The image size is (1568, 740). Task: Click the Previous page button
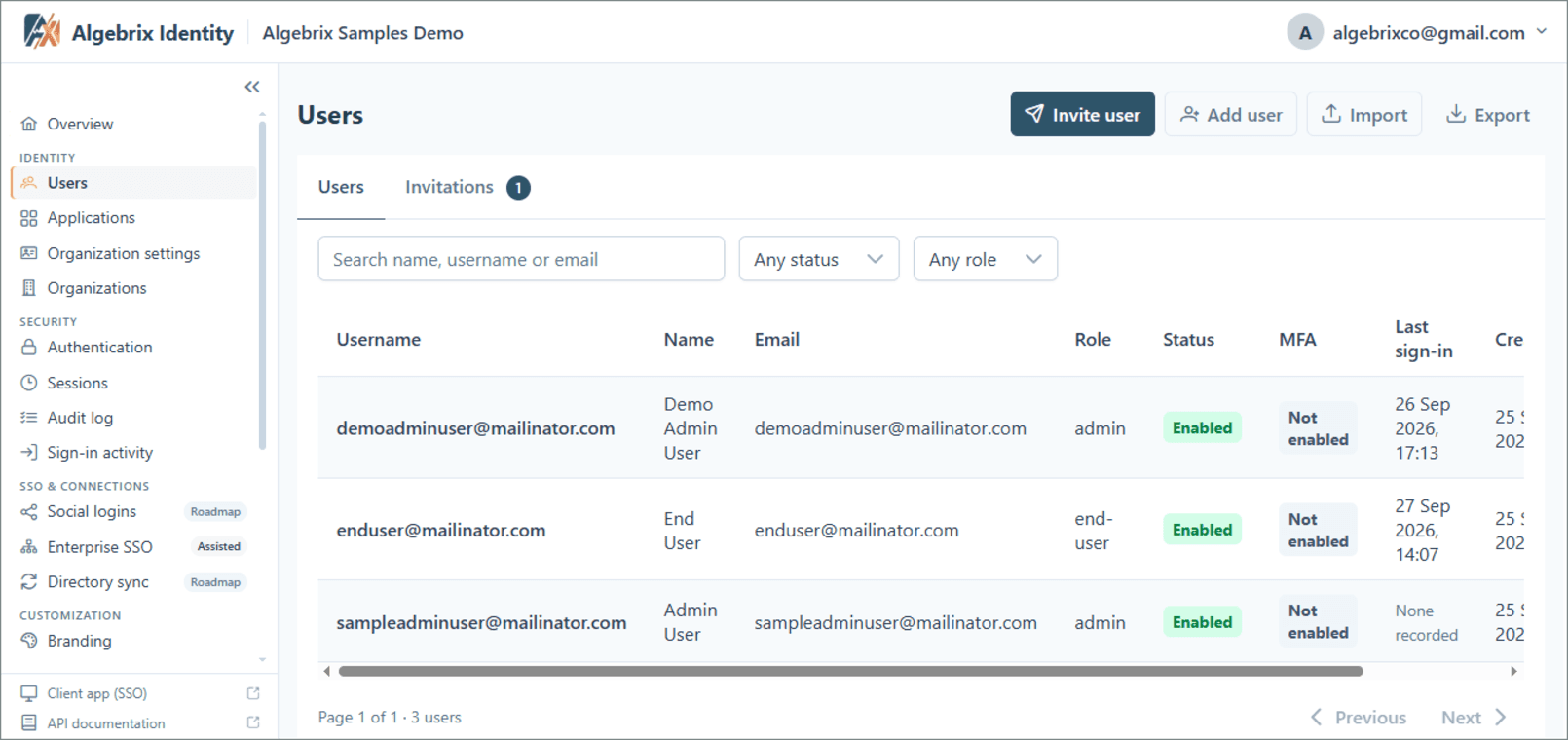(x=1359, y=718)
